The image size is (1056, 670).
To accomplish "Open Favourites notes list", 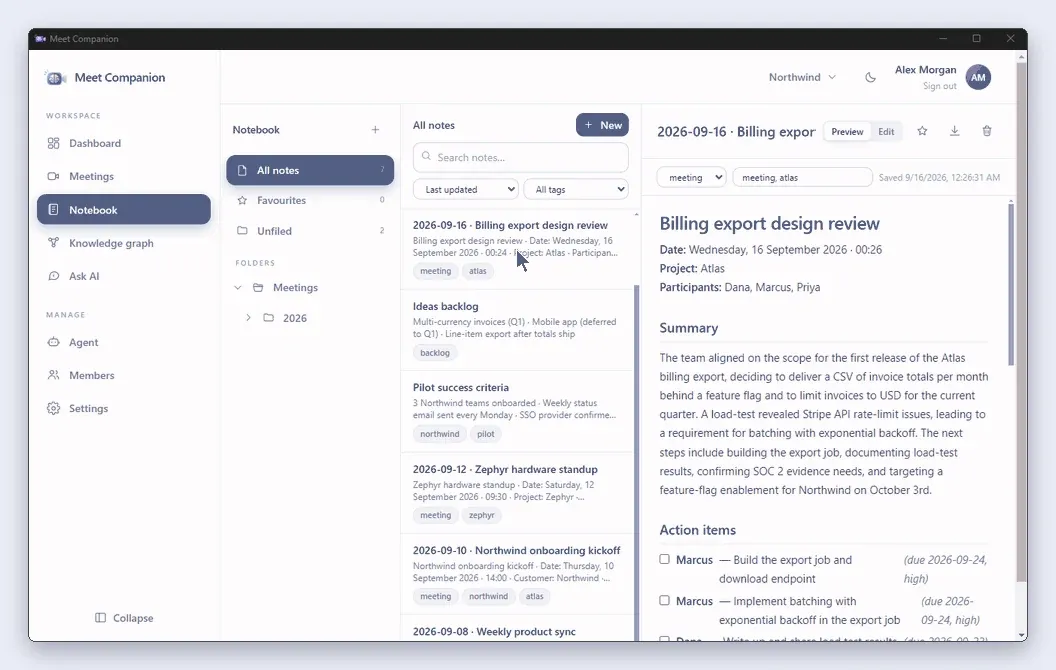I will pos(310,200).
